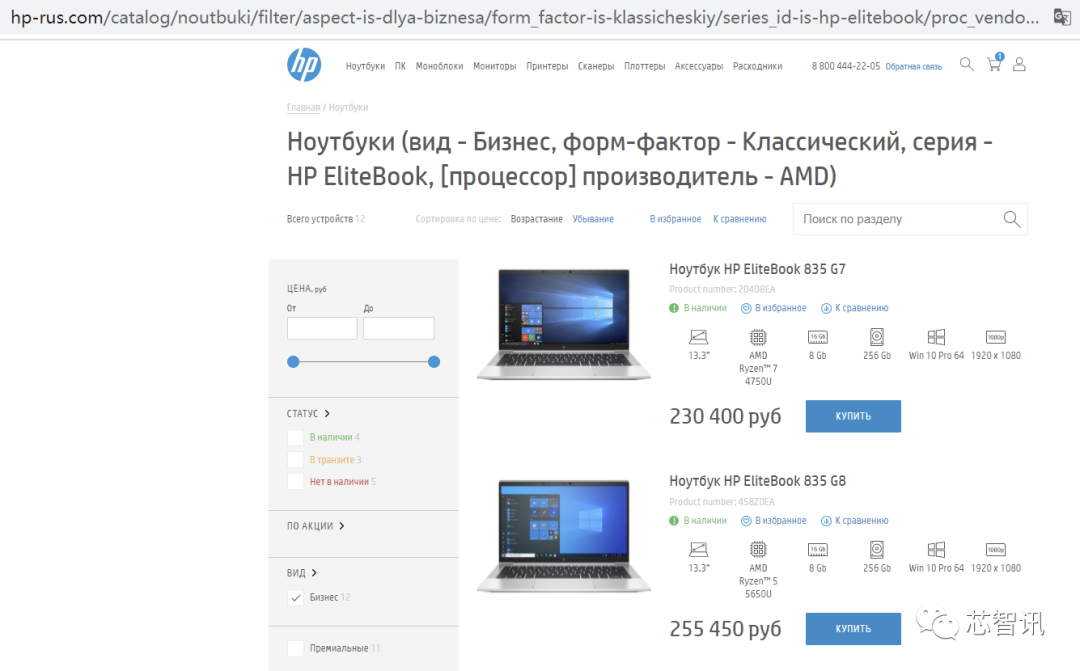
Task: Open the Расходники menu item
Action: click(x=758, y=66)
